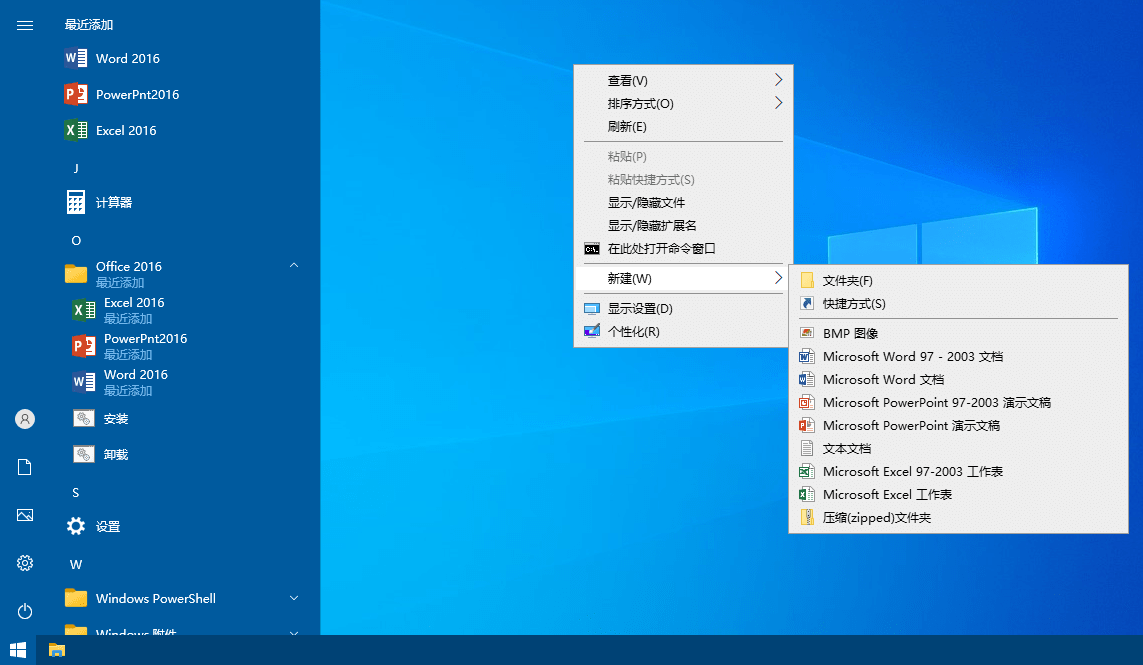
Task: Open Pictures icon in Start sidebar
Action: (25, 515)
